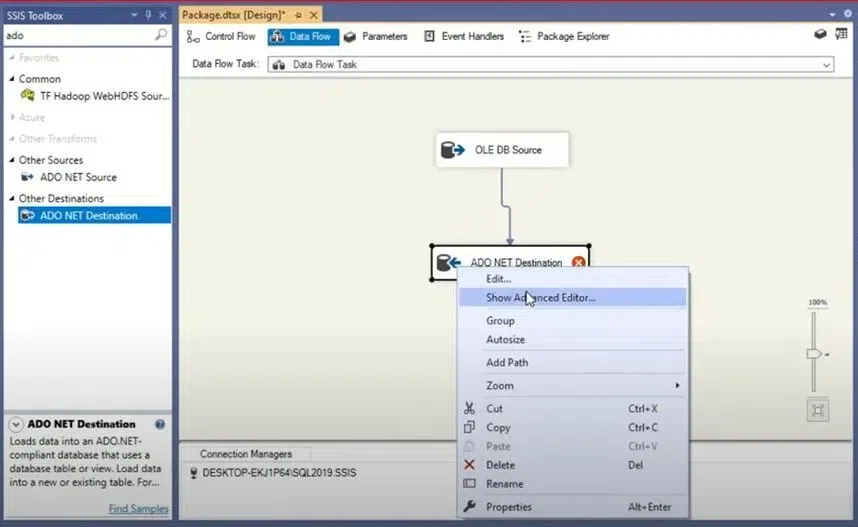Click the ADO NET Source icon
This screenshot has width=858, height=527.
click(27, 177)
